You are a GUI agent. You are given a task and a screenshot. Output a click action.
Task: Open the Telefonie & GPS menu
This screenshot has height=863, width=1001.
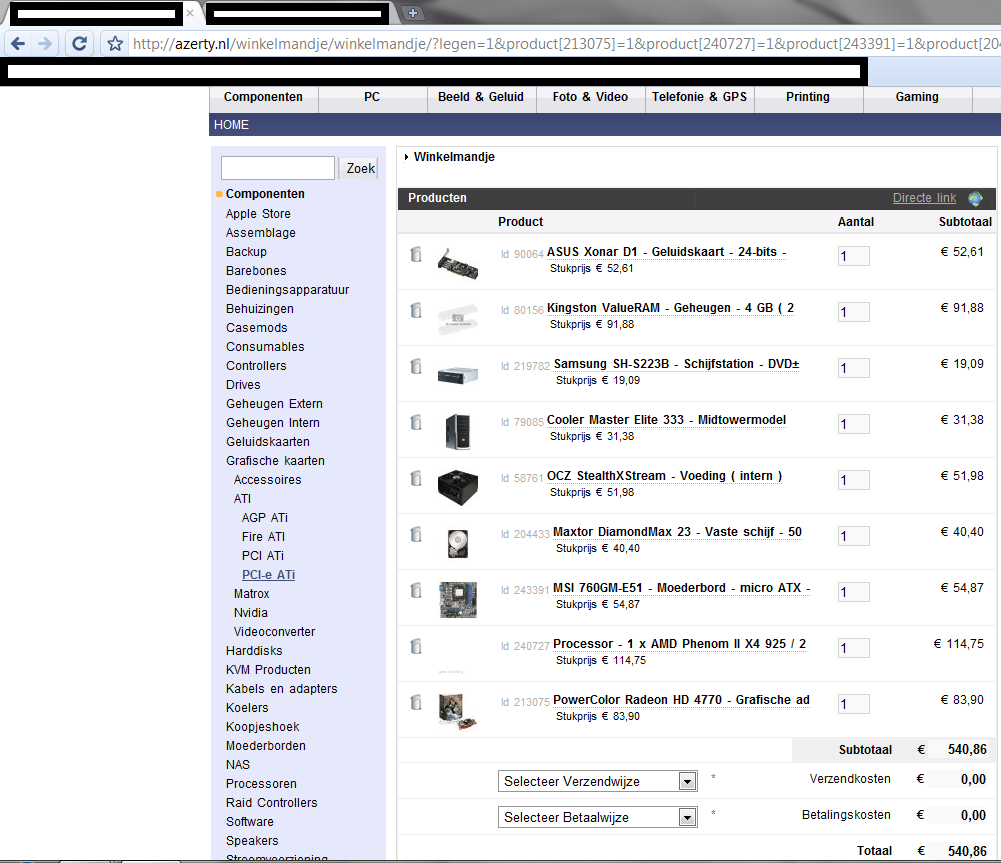point(699,97)
